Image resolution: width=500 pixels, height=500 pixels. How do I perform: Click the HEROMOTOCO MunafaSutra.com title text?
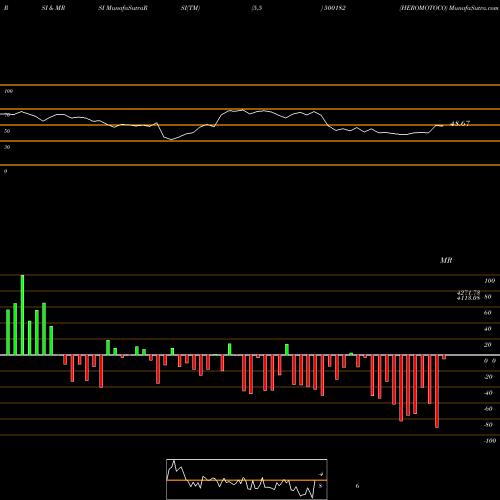(449, 8)
